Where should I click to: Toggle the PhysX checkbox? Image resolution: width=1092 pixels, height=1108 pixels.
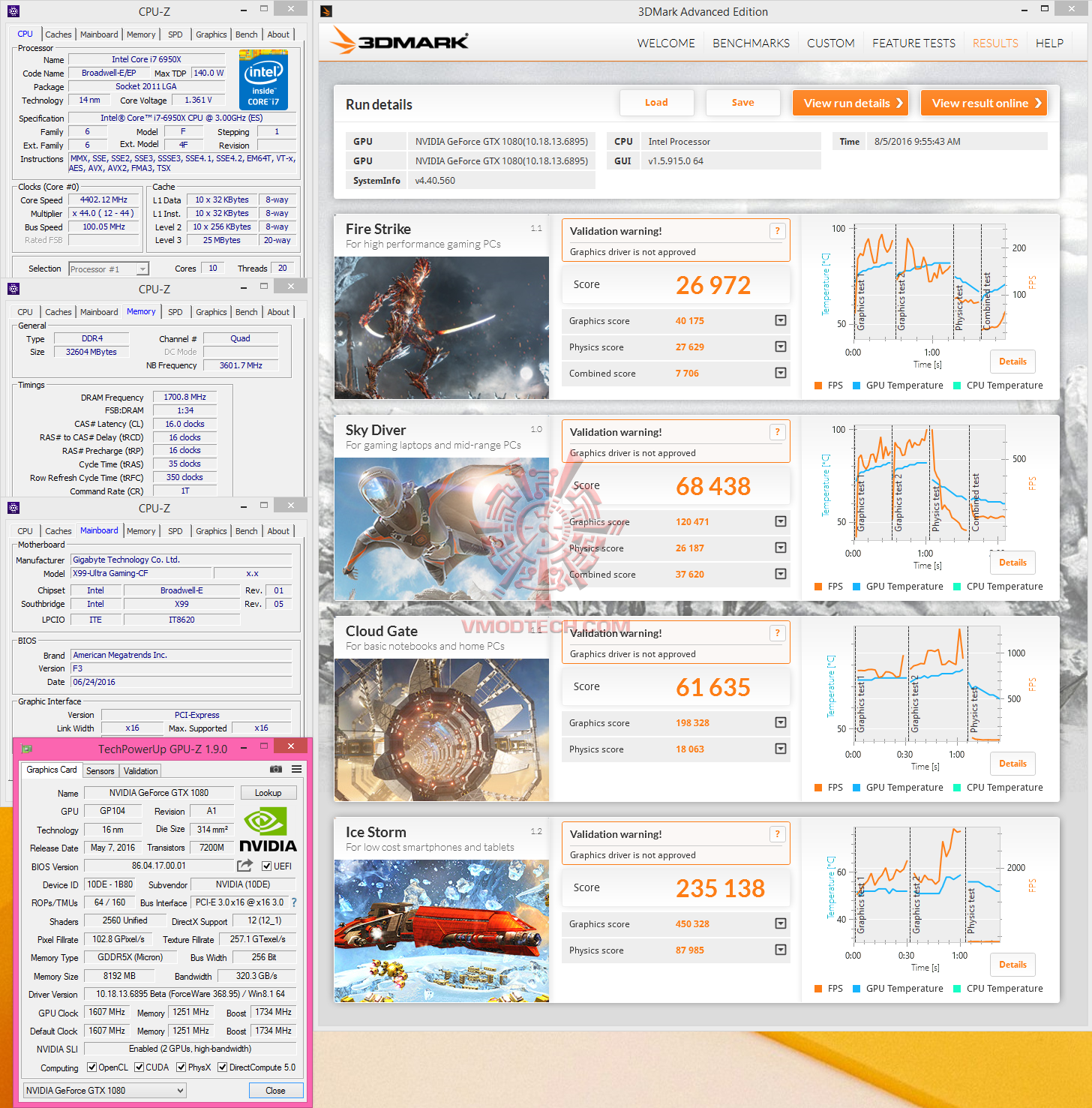pos(181,1067)
